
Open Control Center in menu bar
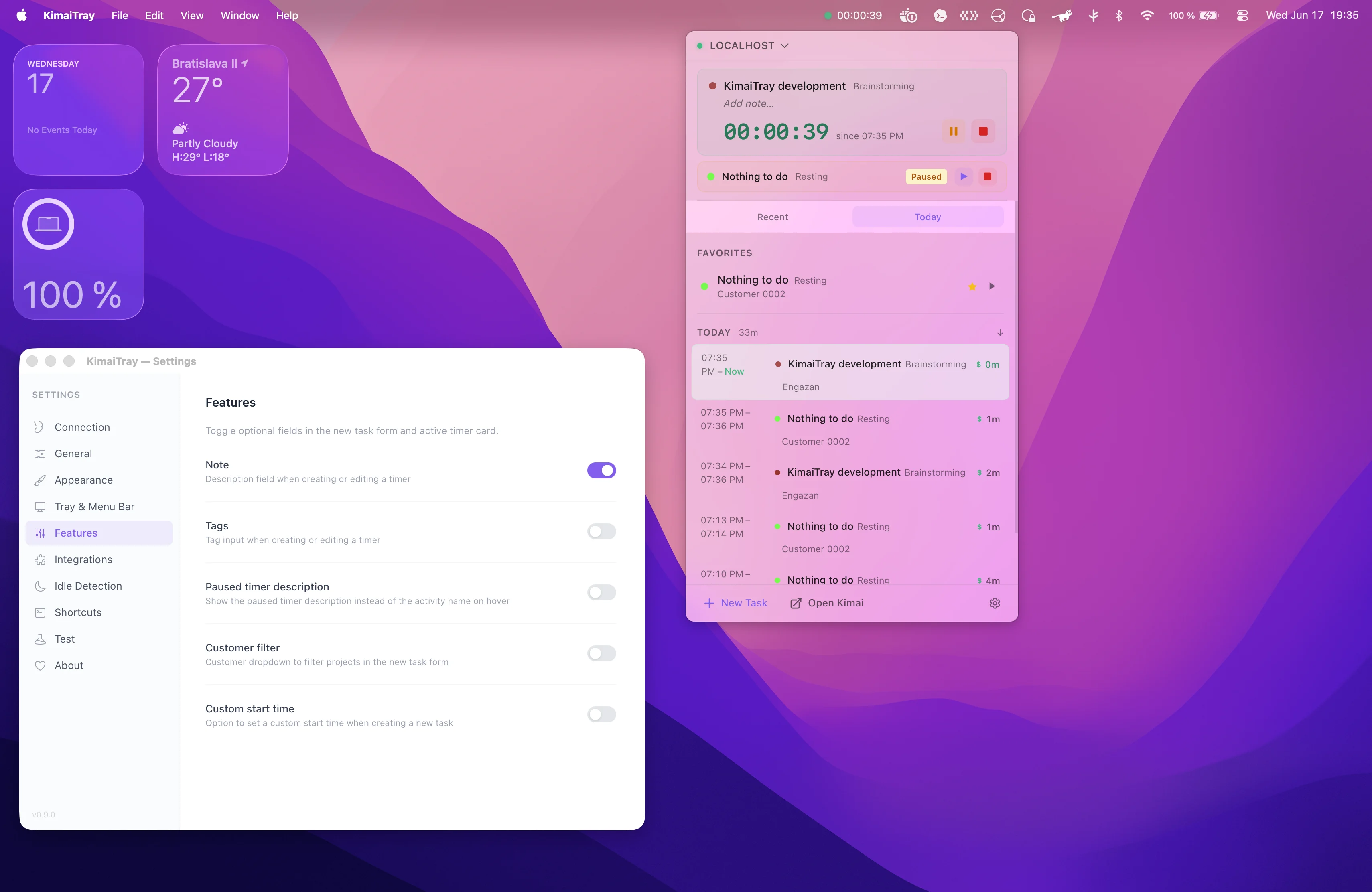[1242, 16]
